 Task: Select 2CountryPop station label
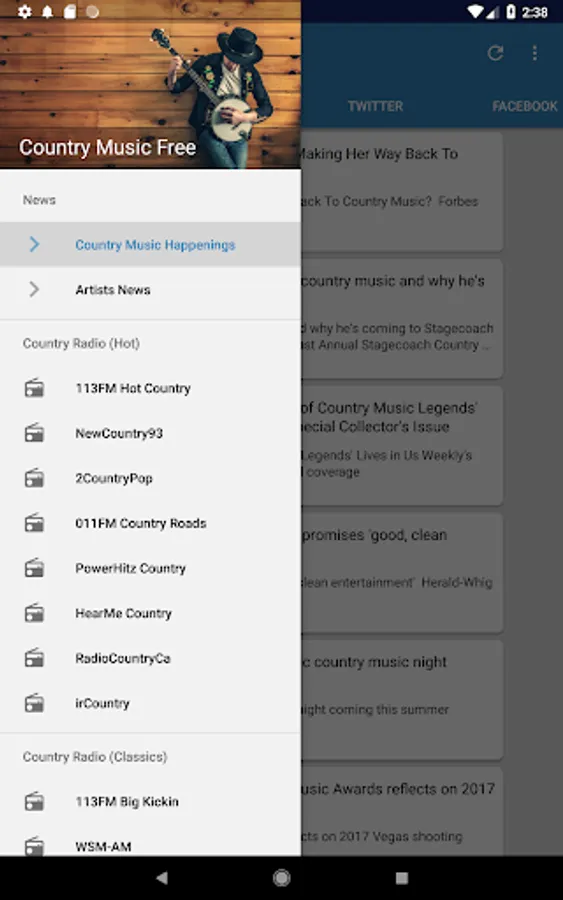pos(114,479)
